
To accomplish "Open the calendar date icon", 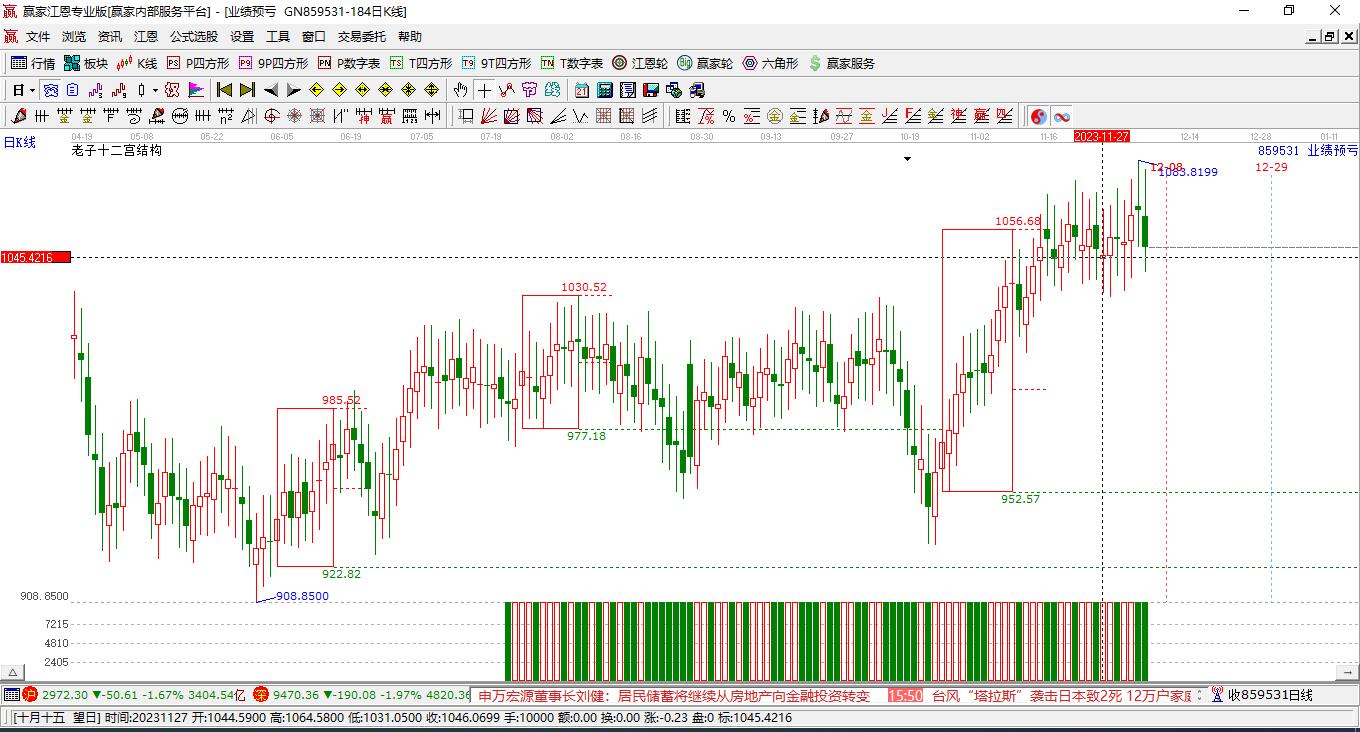I will point(581,90).
